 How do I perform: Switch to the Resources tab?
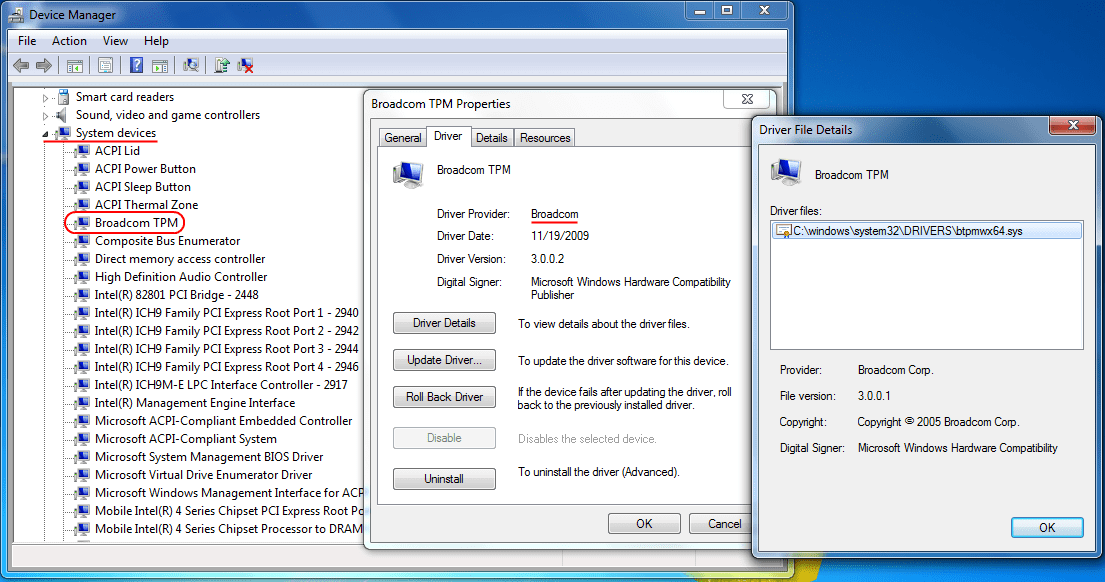coord(545,138)
